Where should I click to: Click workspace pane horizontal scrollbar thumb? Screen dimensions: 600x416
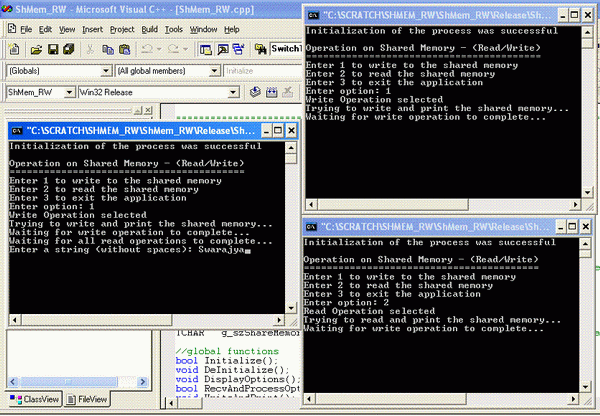click(x=69, y=382)
